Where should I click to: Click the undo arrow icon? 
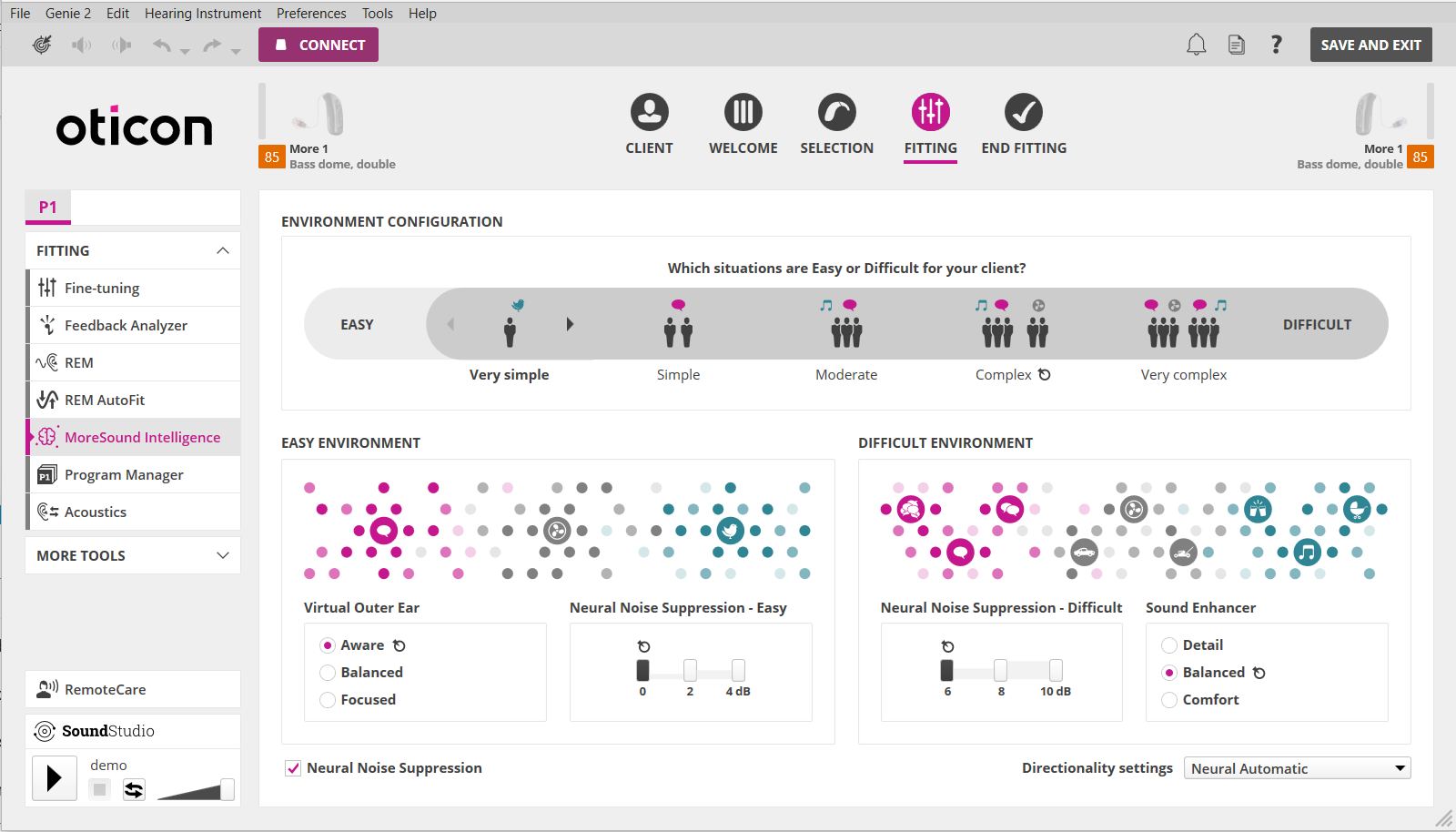(162, 45)
